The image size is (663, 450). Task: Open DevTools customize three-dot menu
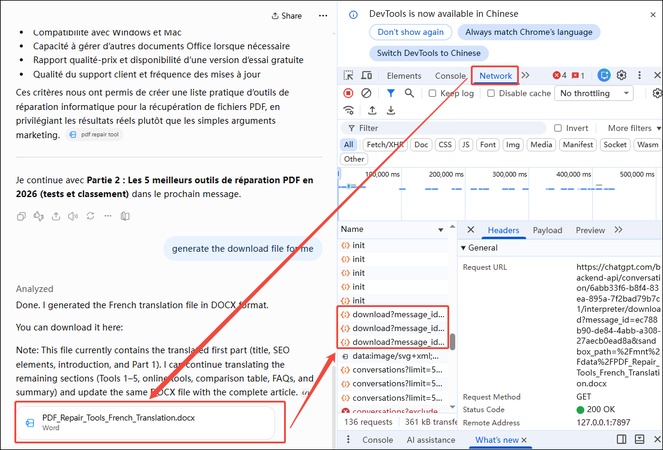point(639,75)
